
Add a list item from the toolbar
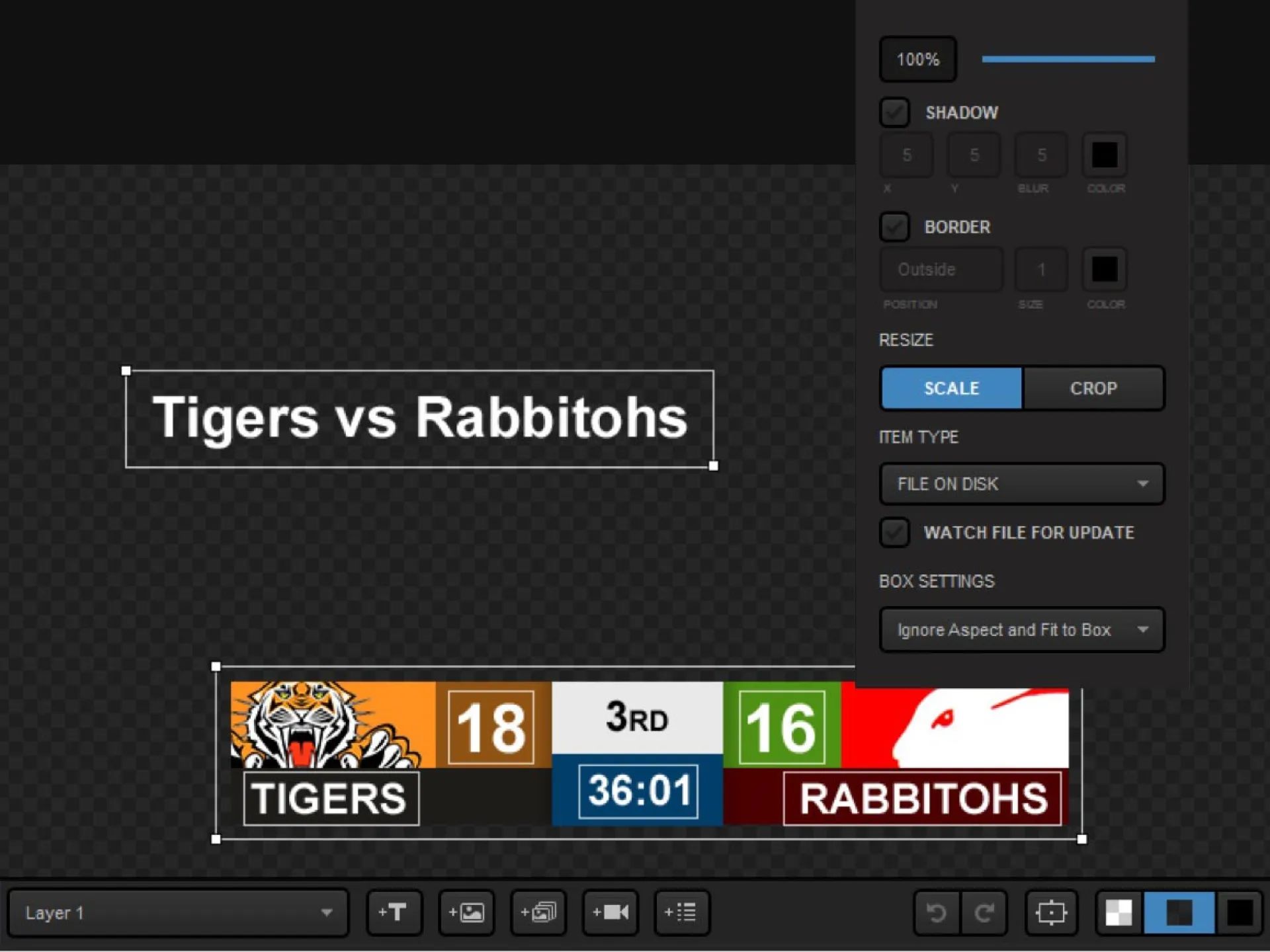pos(682,912)
